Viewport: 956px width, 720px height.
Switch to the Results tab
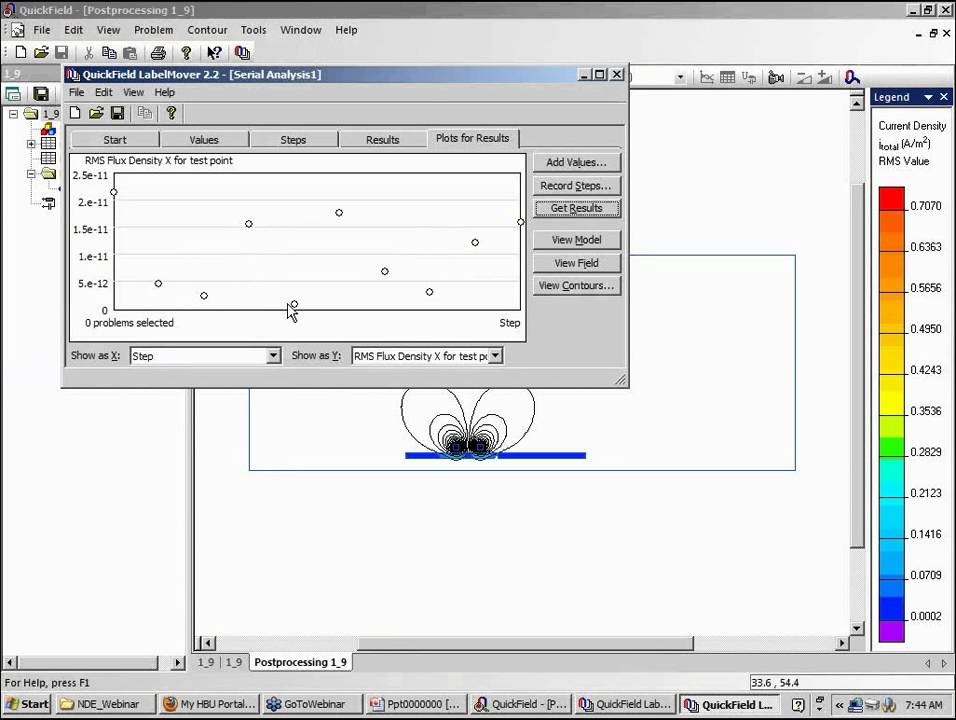(382, 140)
